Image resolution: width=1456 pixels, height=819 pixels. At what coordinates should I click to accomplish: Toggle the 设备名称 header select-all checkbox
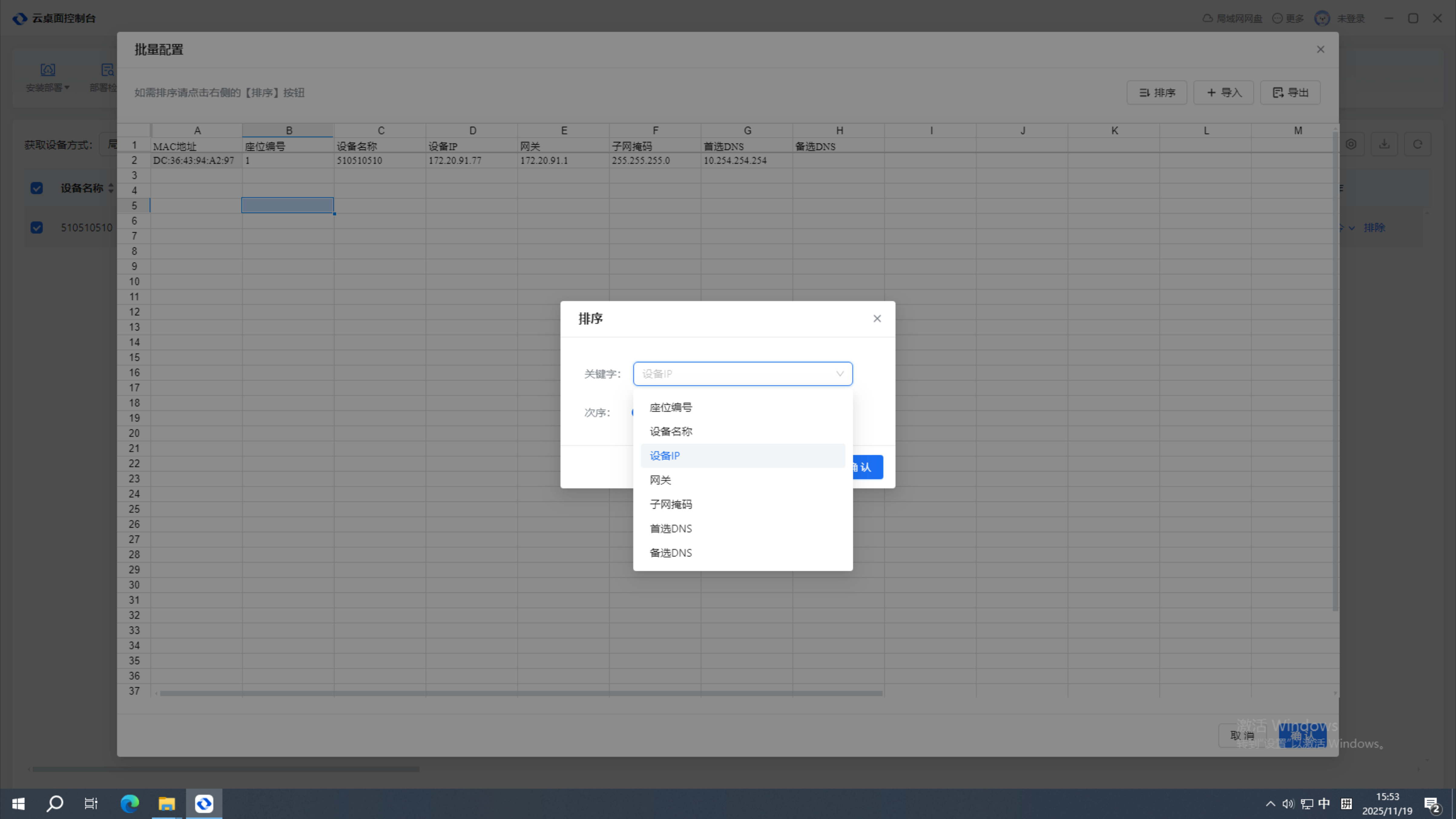pos(37,188)
